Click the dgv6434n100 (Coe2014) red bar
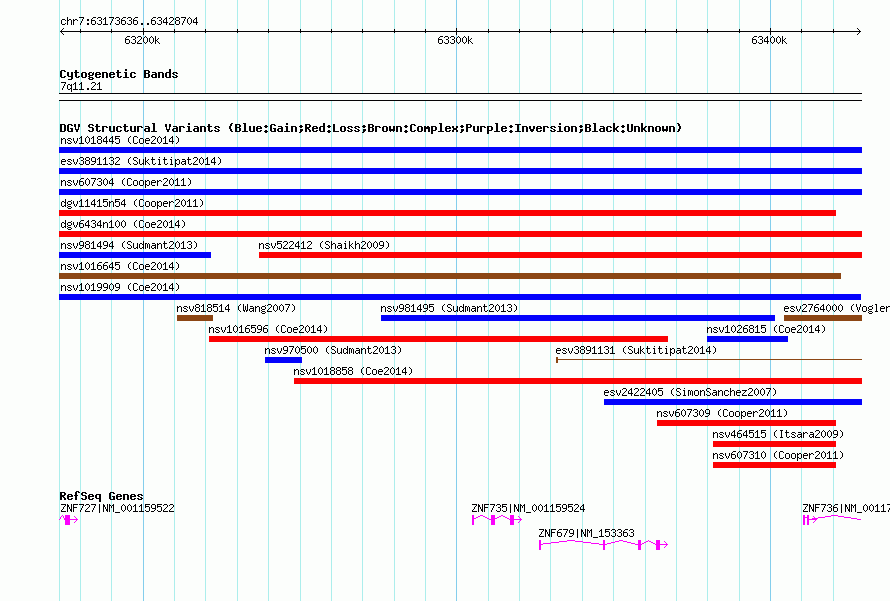Screen dimensions: 890x601 [460, 234]
